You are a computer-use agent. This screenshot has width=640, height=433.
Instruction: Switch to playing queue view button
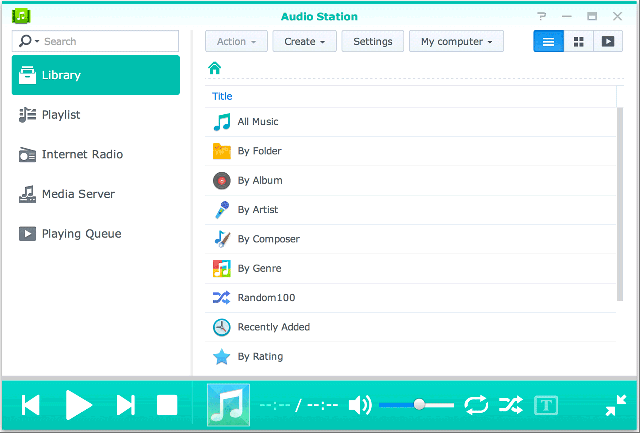pos(608,41)
